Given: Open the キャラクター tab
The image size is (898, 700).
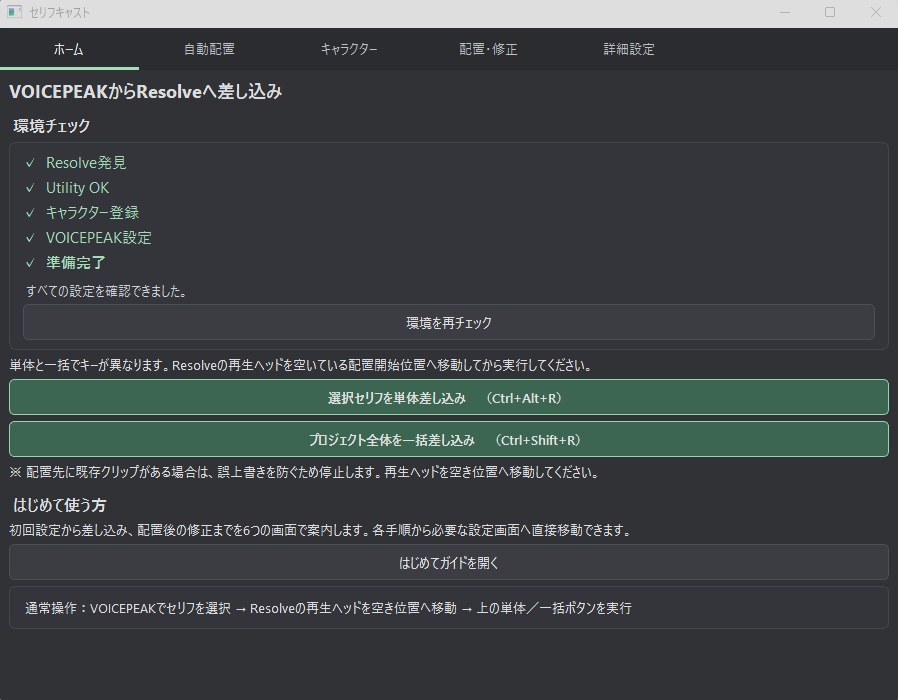Looking at the screenshot, I should pyautogui.click(x=349, y=49).
